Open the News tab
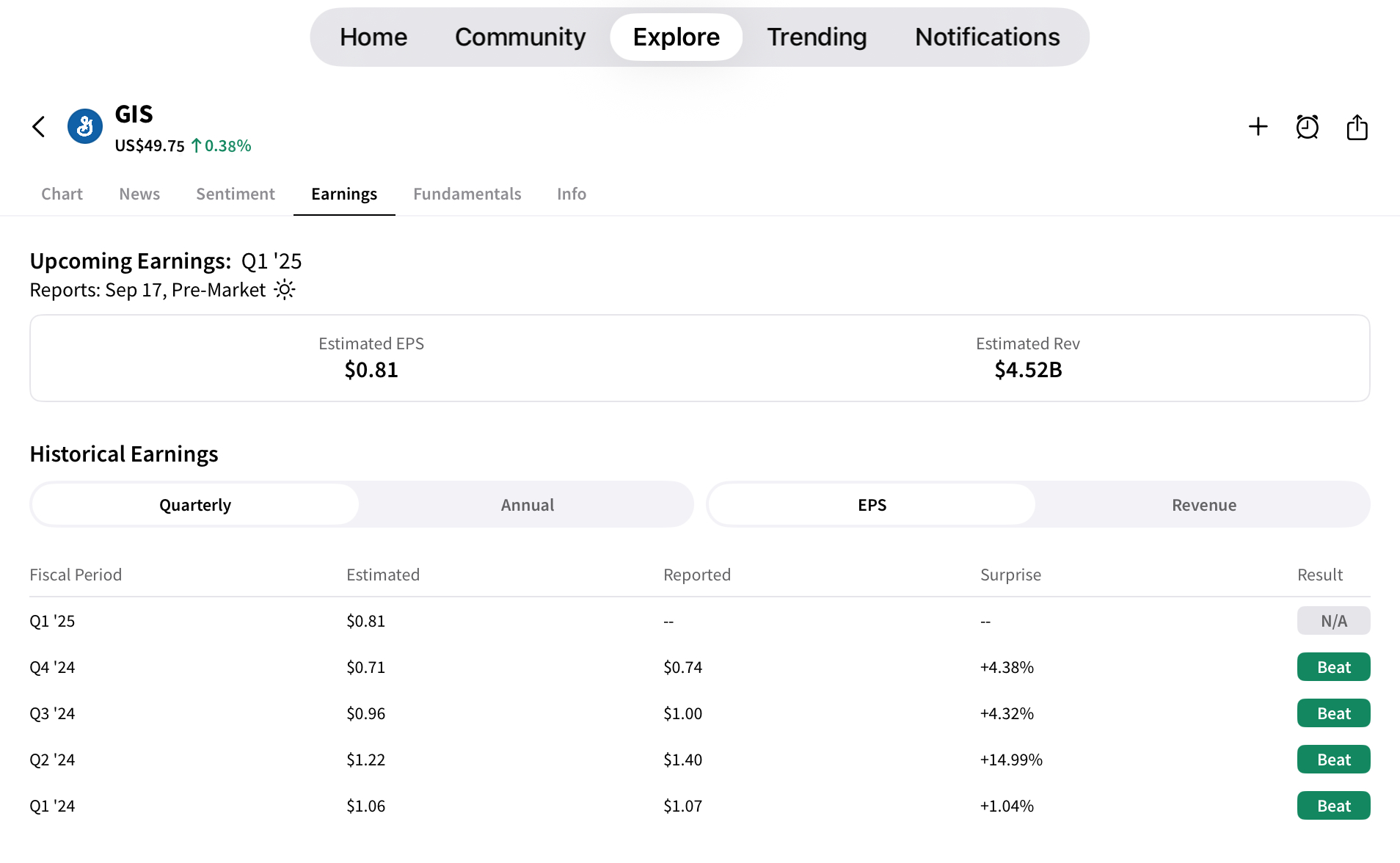The width and height of the screenshot is (1400, 863). [x=139, y=194]
